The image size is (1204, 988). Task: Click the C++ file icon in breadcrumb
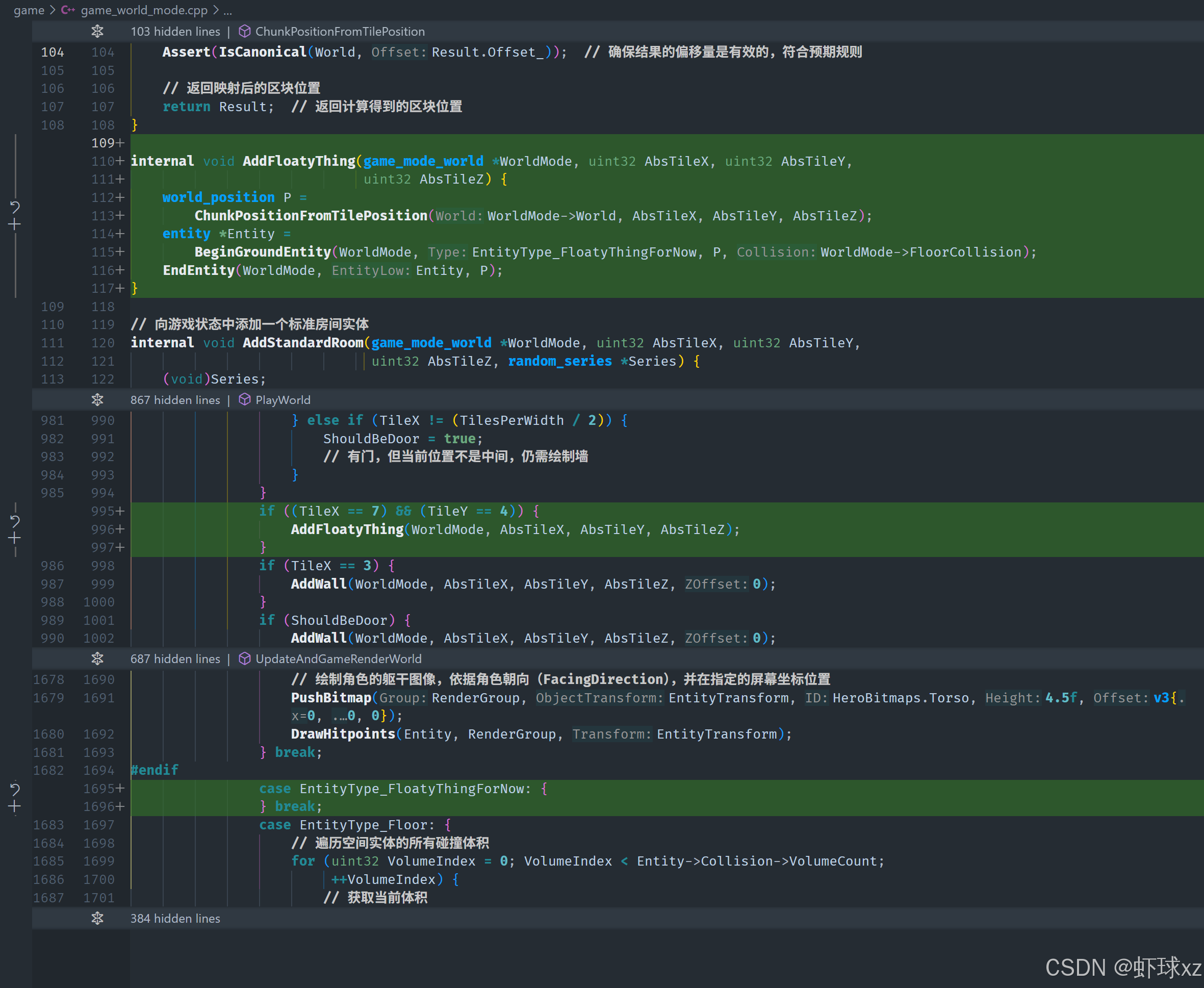68,10
